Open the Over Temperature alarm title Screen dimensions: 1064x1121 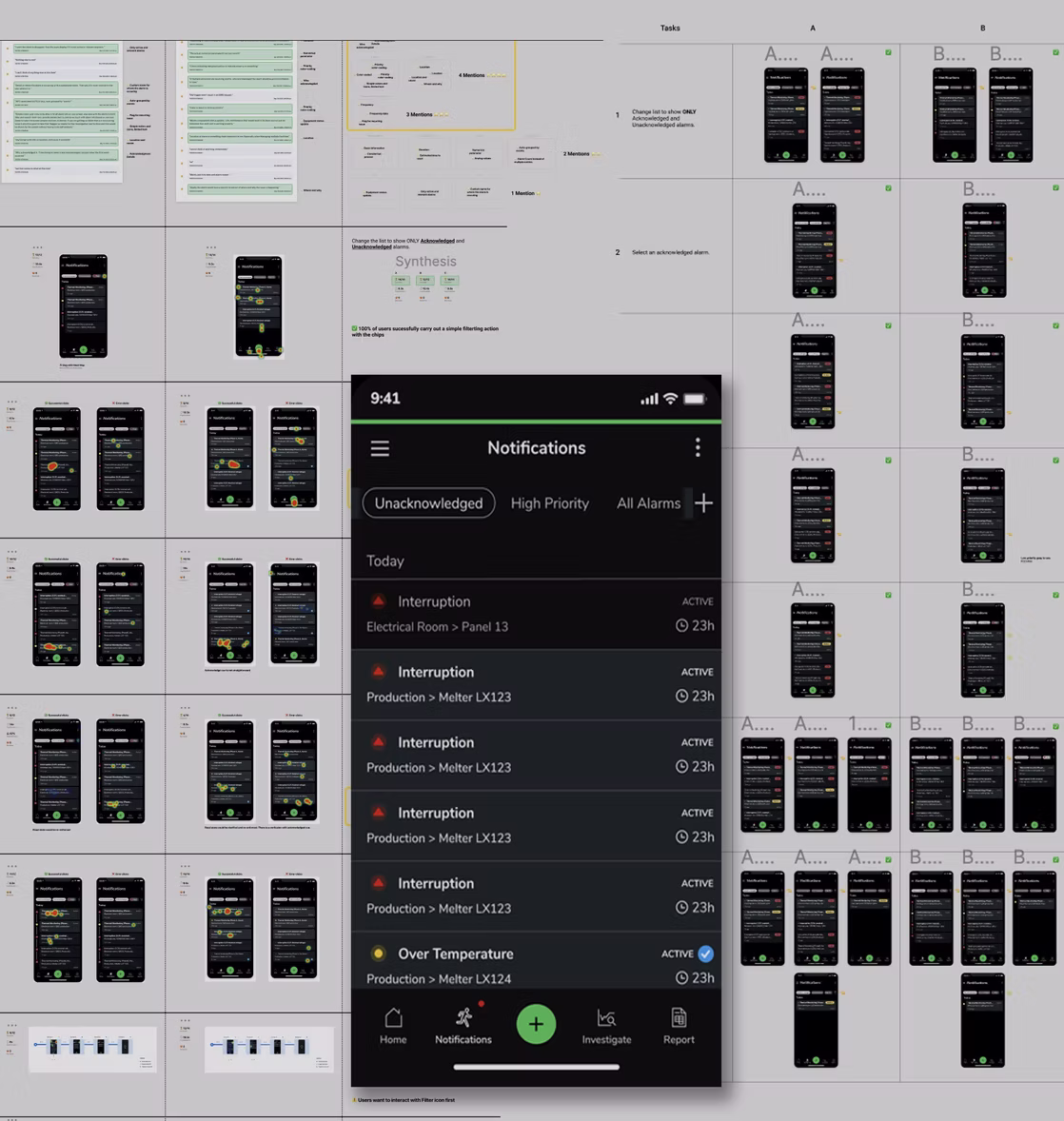[456, 954]
